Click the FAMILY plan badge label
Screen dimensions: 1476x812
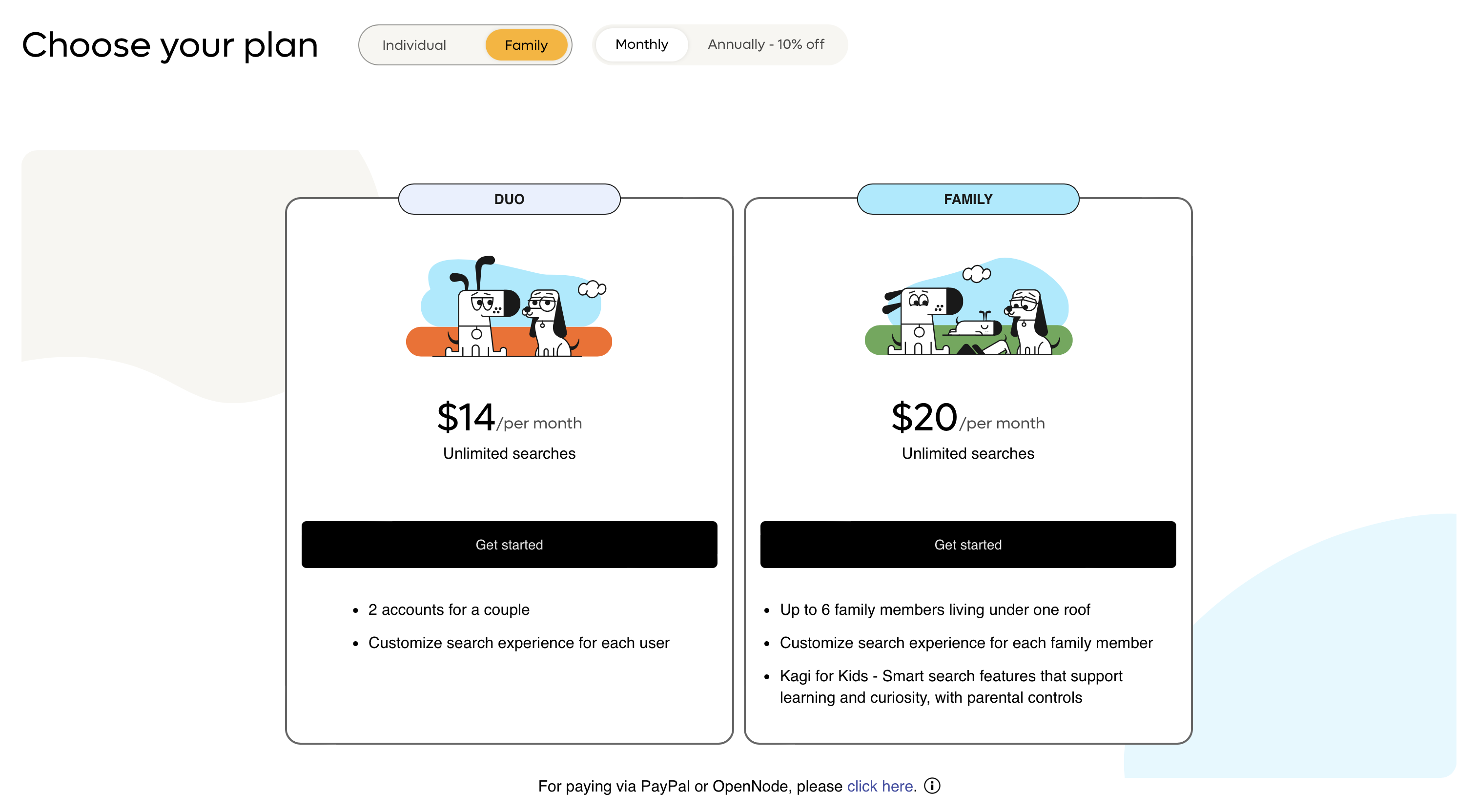pyautogui.click(x=968, y=199)
